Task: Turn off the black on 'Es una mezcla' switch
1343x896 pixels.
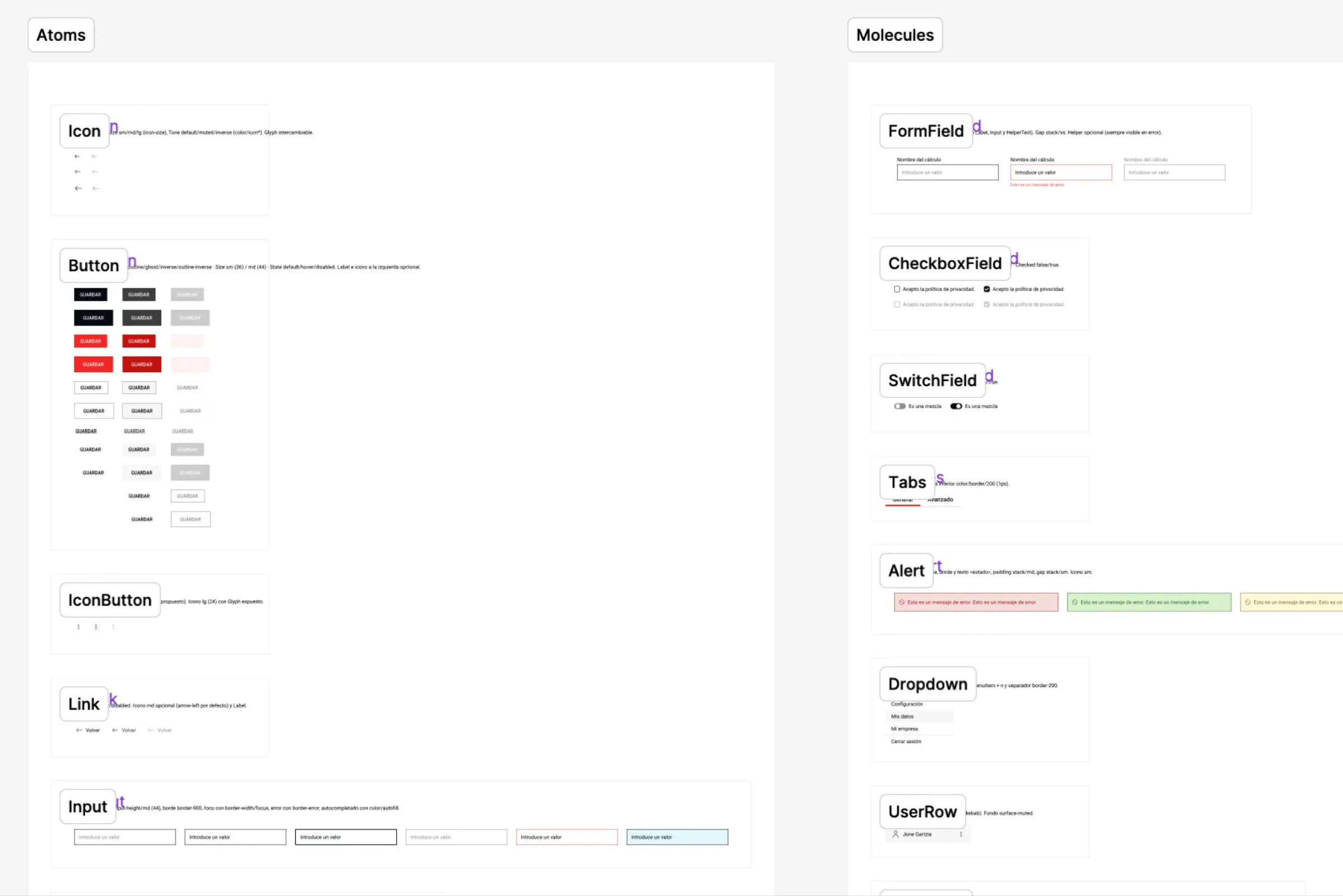Action: click(x=956, y=406)
